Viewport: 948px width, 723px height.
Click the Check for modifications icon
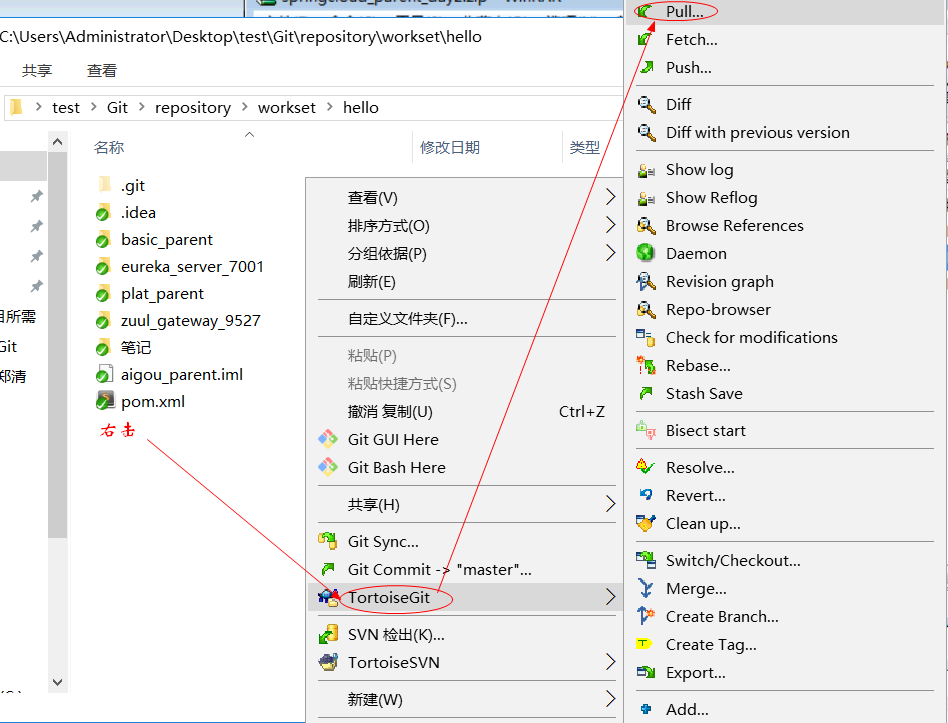tap(646, 337)
